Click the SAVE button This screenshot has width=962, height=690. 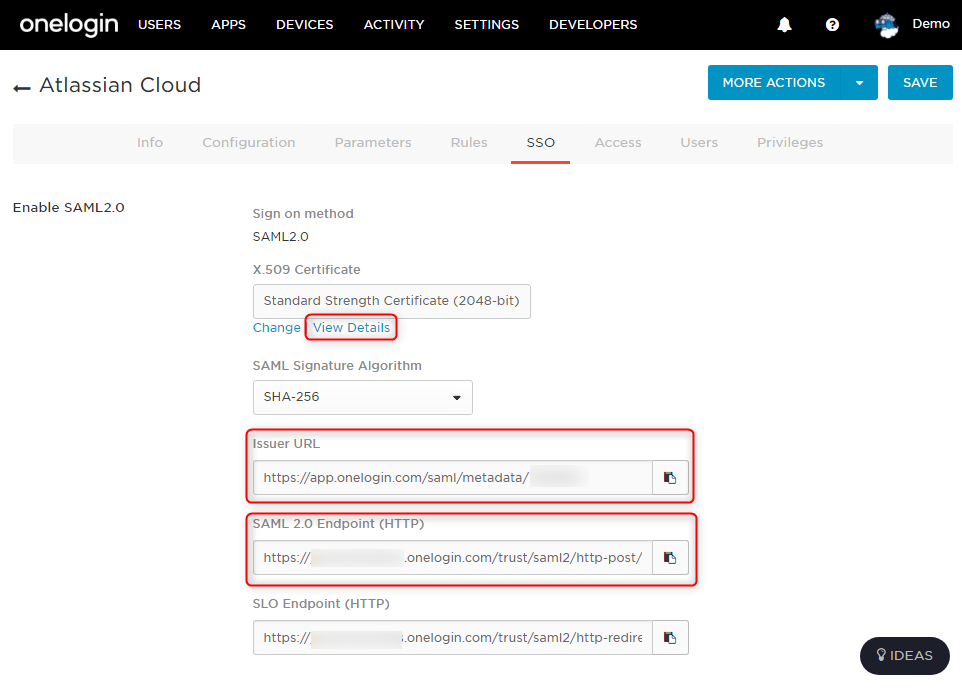pos(920,83)
